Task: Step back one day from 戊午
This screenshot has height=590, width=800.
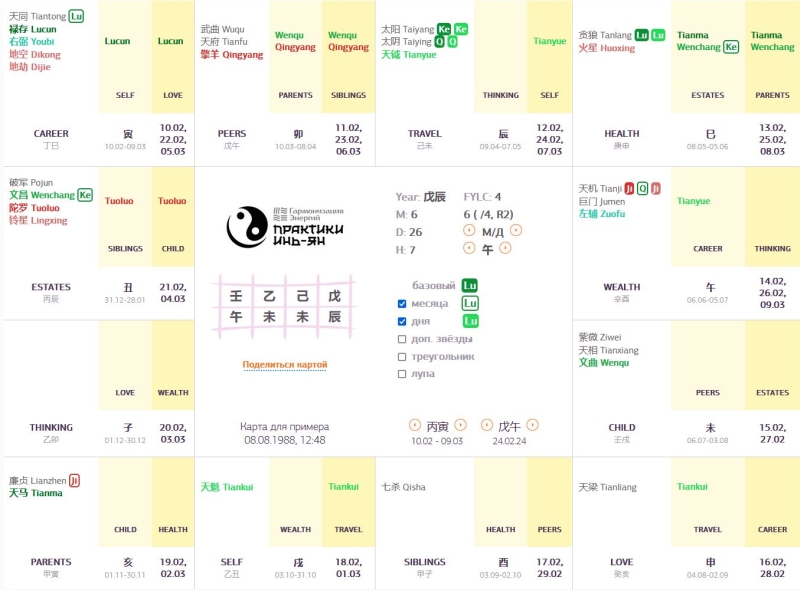Action: point(487,425)
